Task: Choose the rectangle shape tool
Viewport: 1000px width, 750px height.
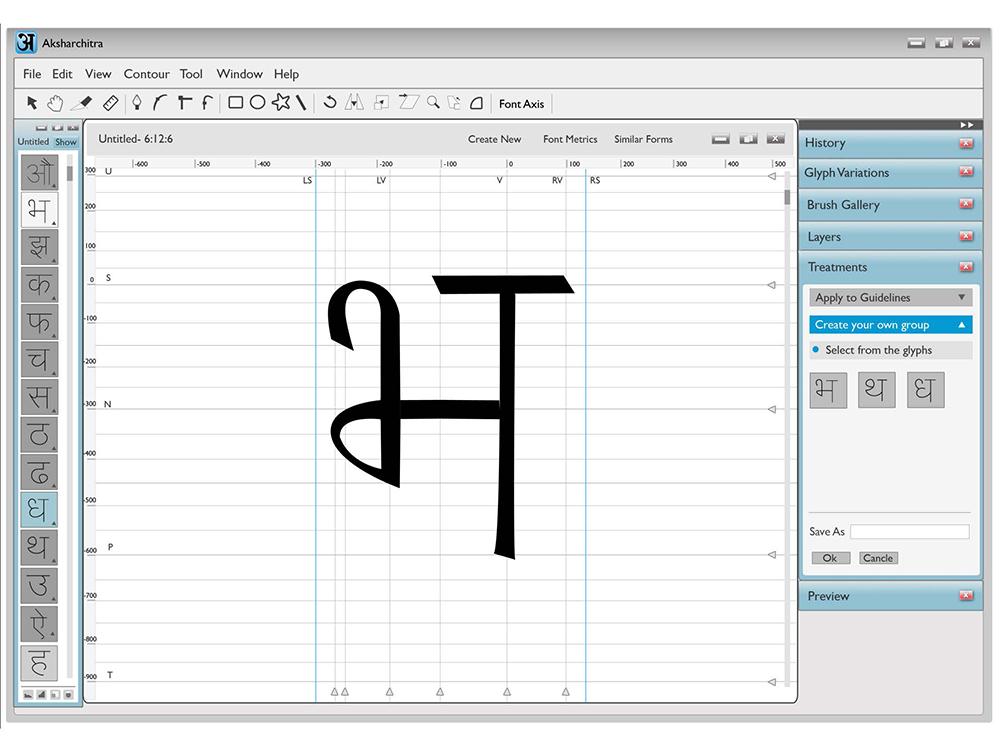Action: pos(235,102)
